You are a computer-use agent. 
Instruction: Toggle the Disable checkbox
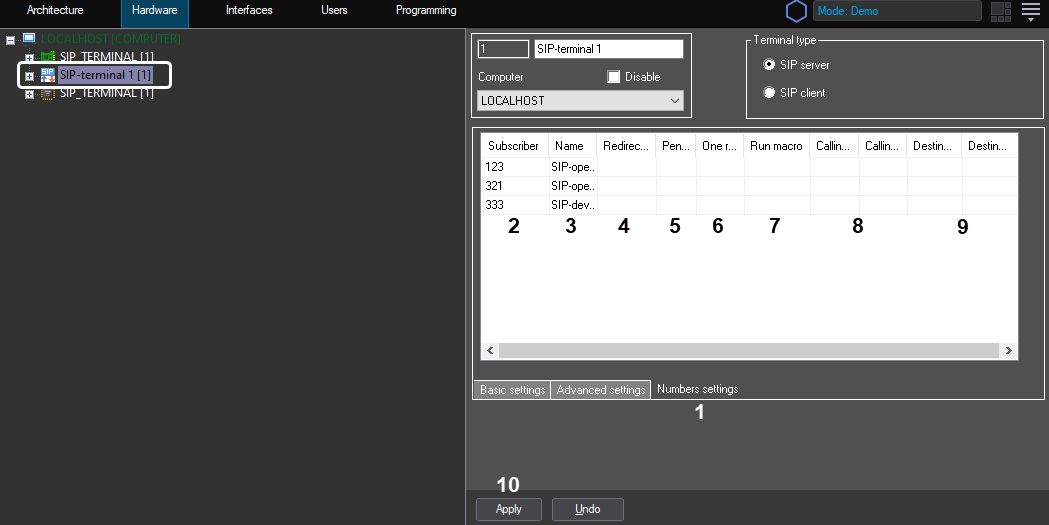pos(614,77)
